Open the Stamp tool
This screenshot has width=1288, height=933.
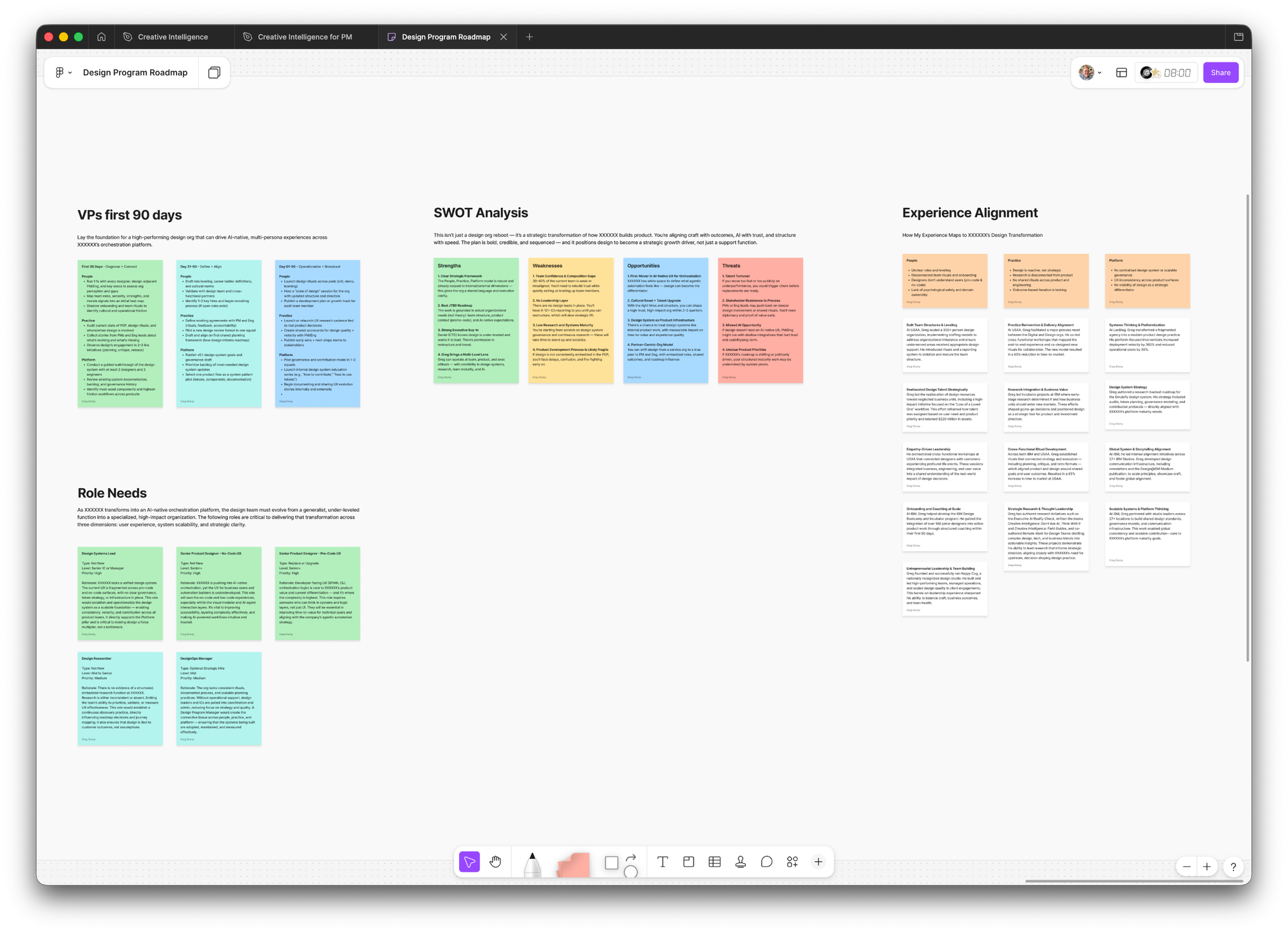click(741, 862)
